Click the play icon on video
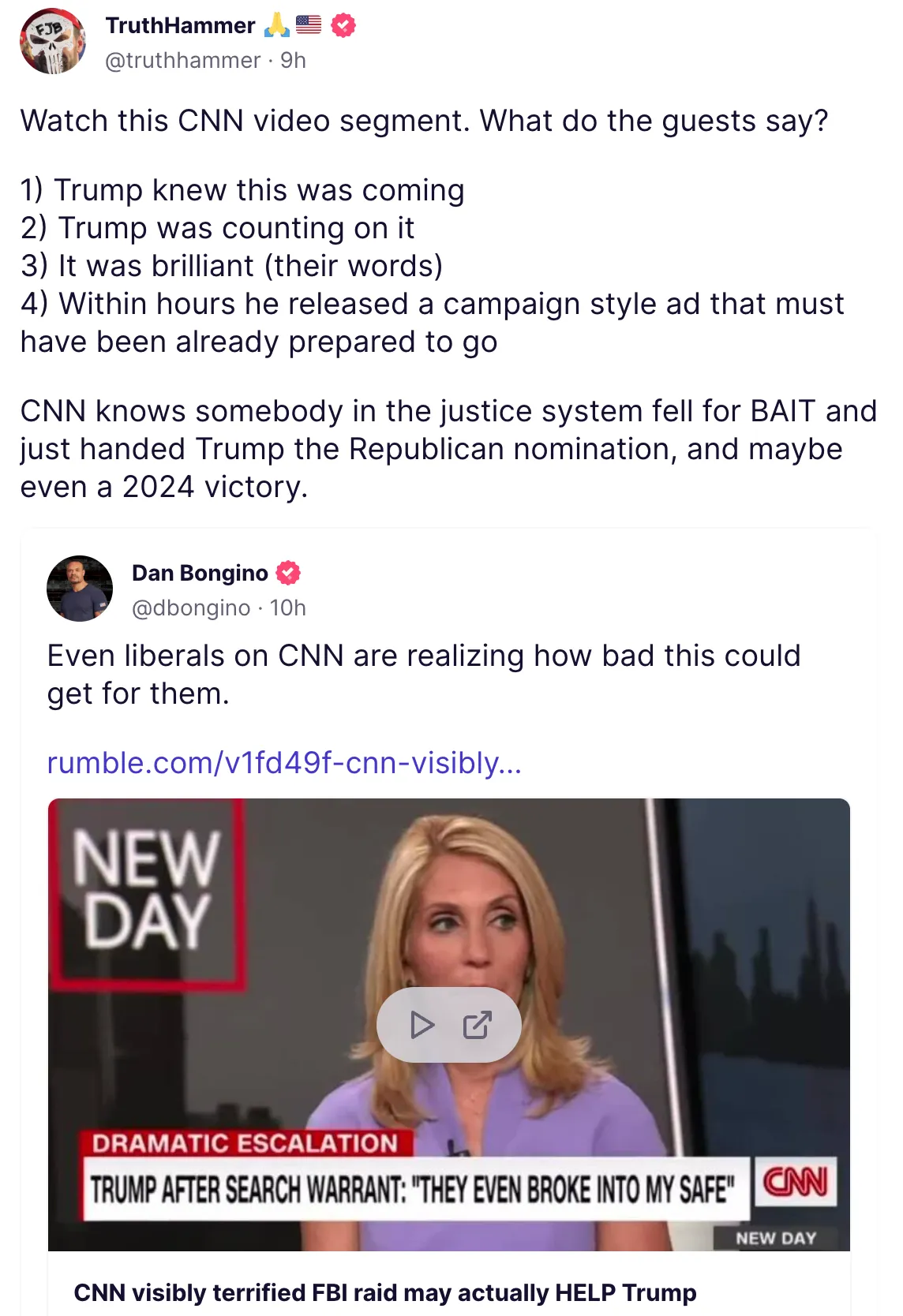Image resolution: width=903 pixels, height=1316 pixels. coord(422,1025)
